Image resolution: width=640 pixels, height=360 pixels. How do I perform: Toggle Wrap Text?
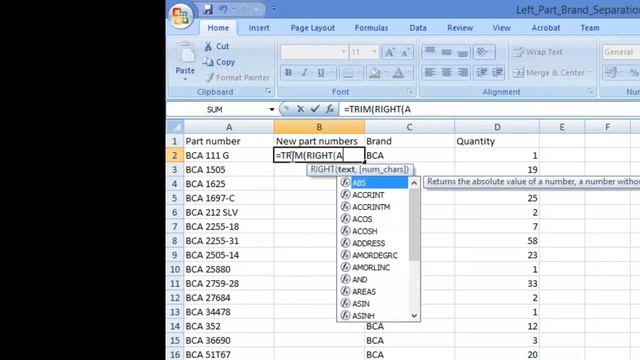click(x=538, y=52)
